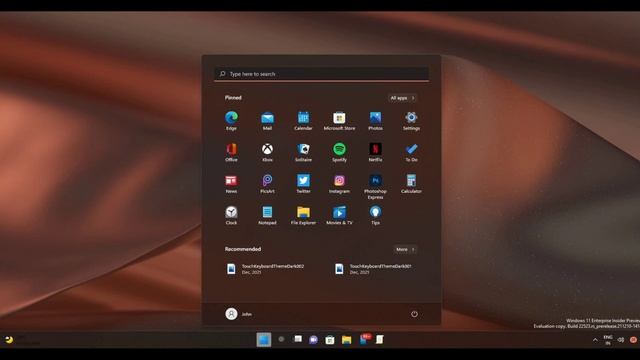The image size is (640, 360).
Task: Open the Calendar app
Action: tap(303, 121)
